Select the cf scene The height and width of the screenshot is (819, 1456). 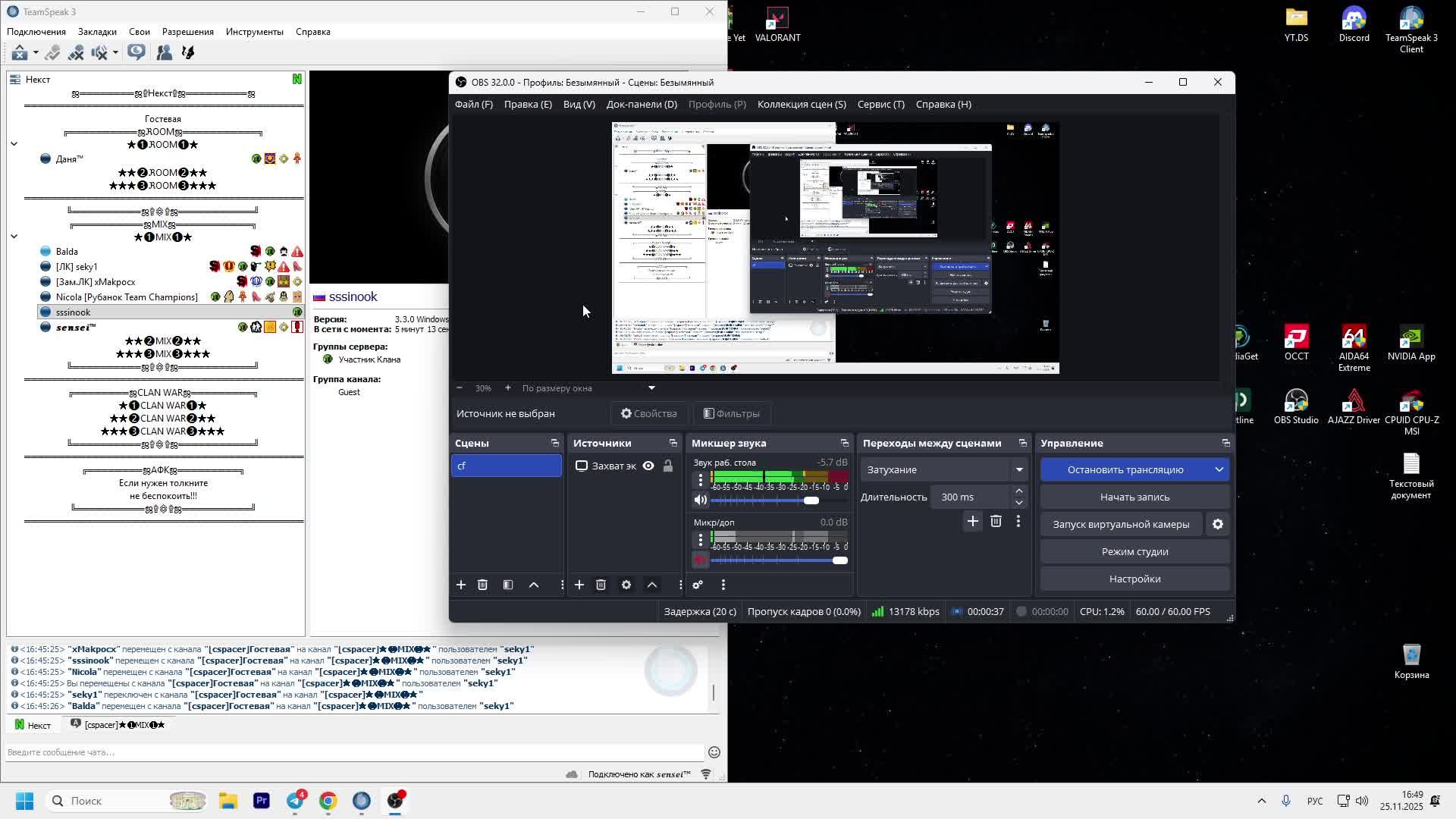tap(507, 466)
